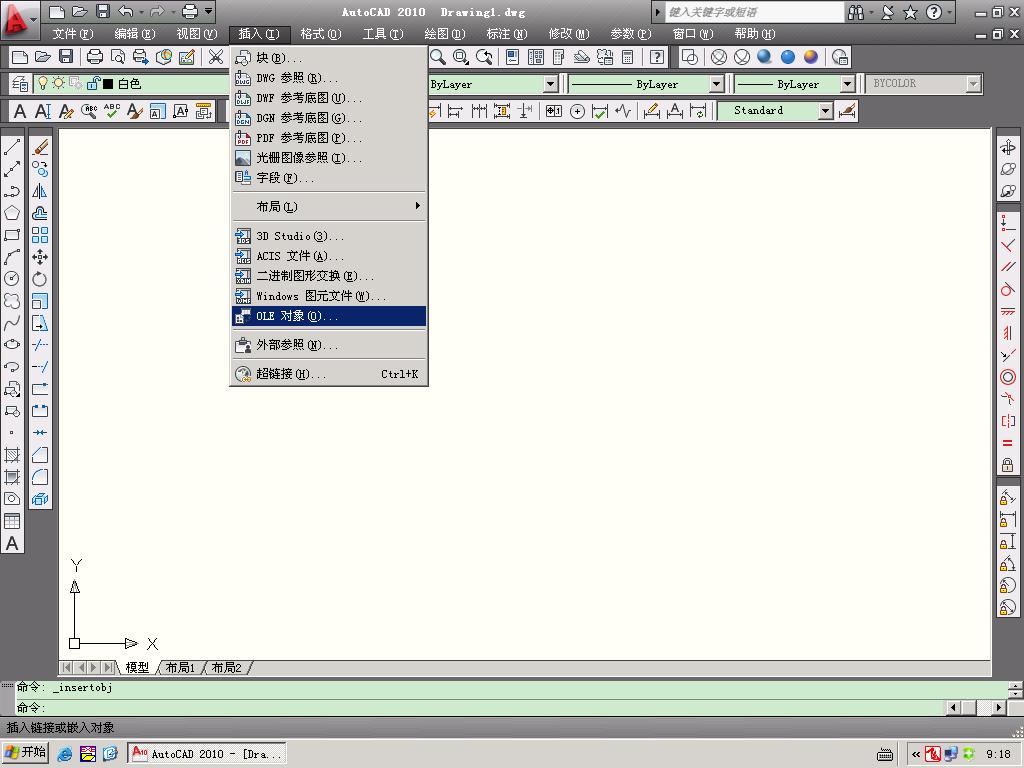1024x768 pixels.
Task: Select the Spline draw tool
Action: point(12,323)
